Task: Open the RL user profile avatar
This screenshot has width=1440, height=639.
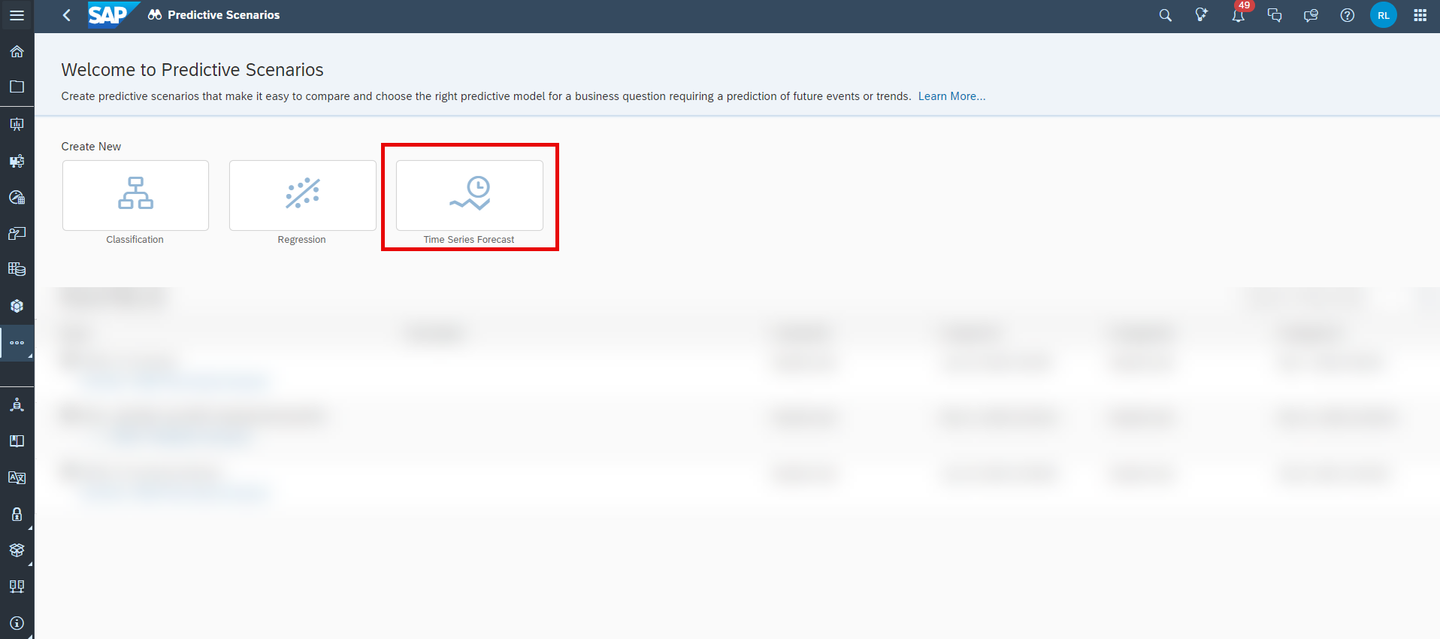Action: point(1384,15)
